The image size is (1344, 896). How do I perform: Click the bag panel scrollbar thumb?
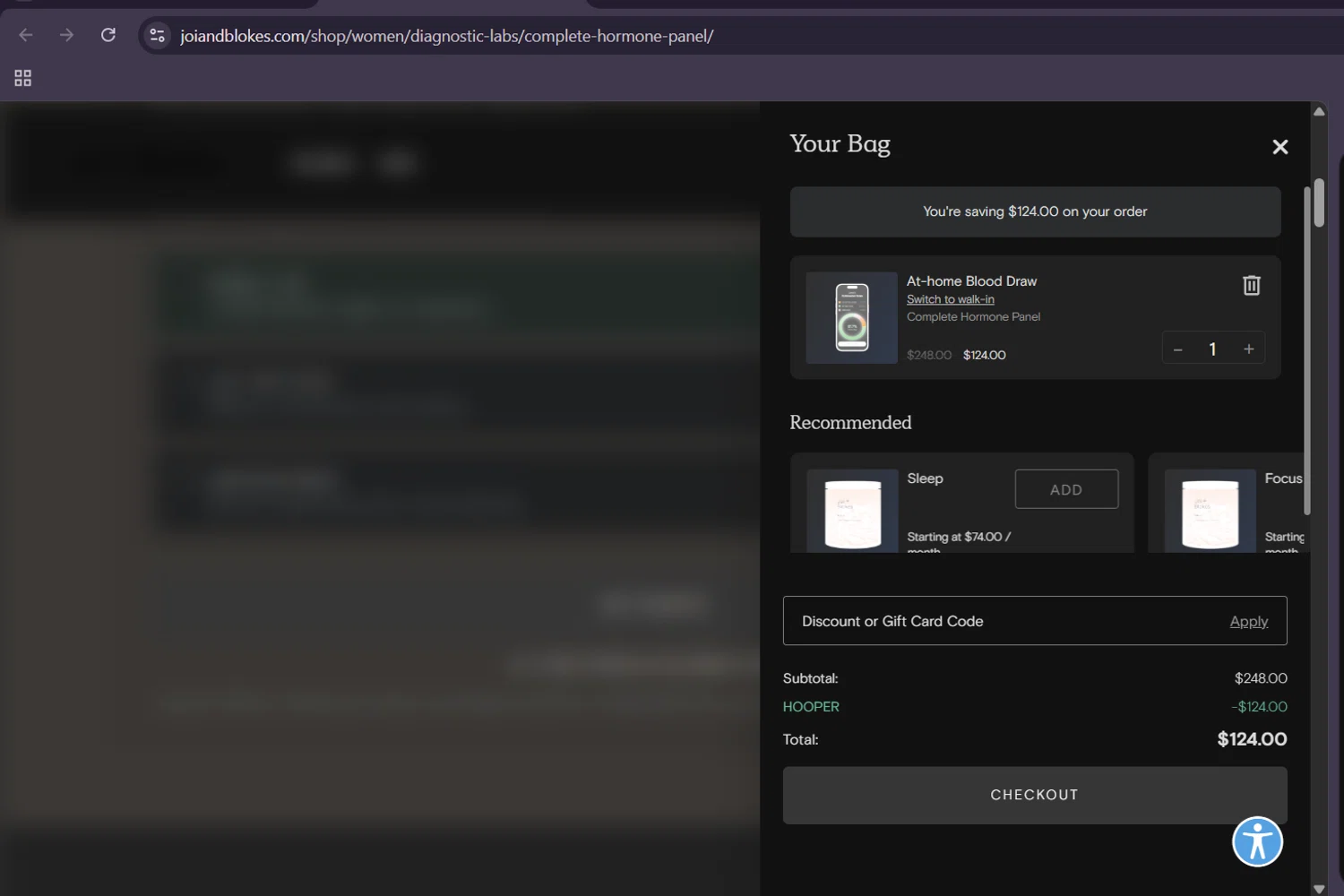1307,349
